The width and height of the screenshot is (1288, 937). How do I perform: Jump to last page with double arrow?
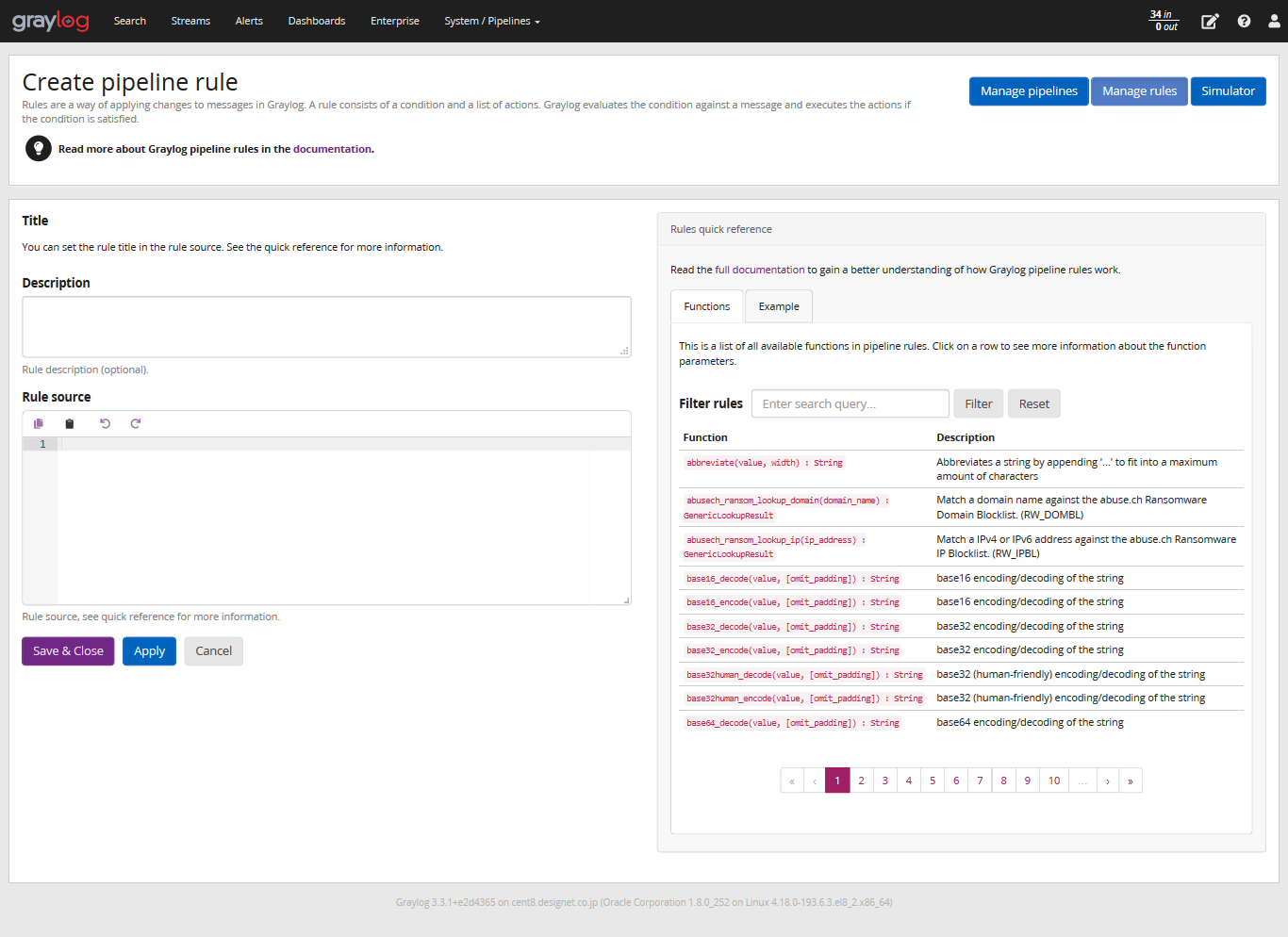pos(1131,781)
